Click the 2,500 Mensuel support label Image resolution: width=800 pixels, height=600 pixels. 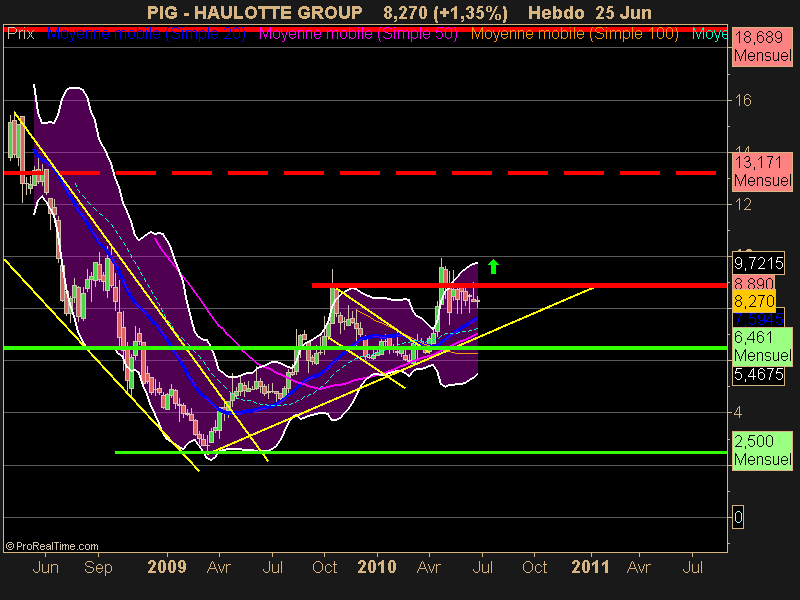coord(763,450)
